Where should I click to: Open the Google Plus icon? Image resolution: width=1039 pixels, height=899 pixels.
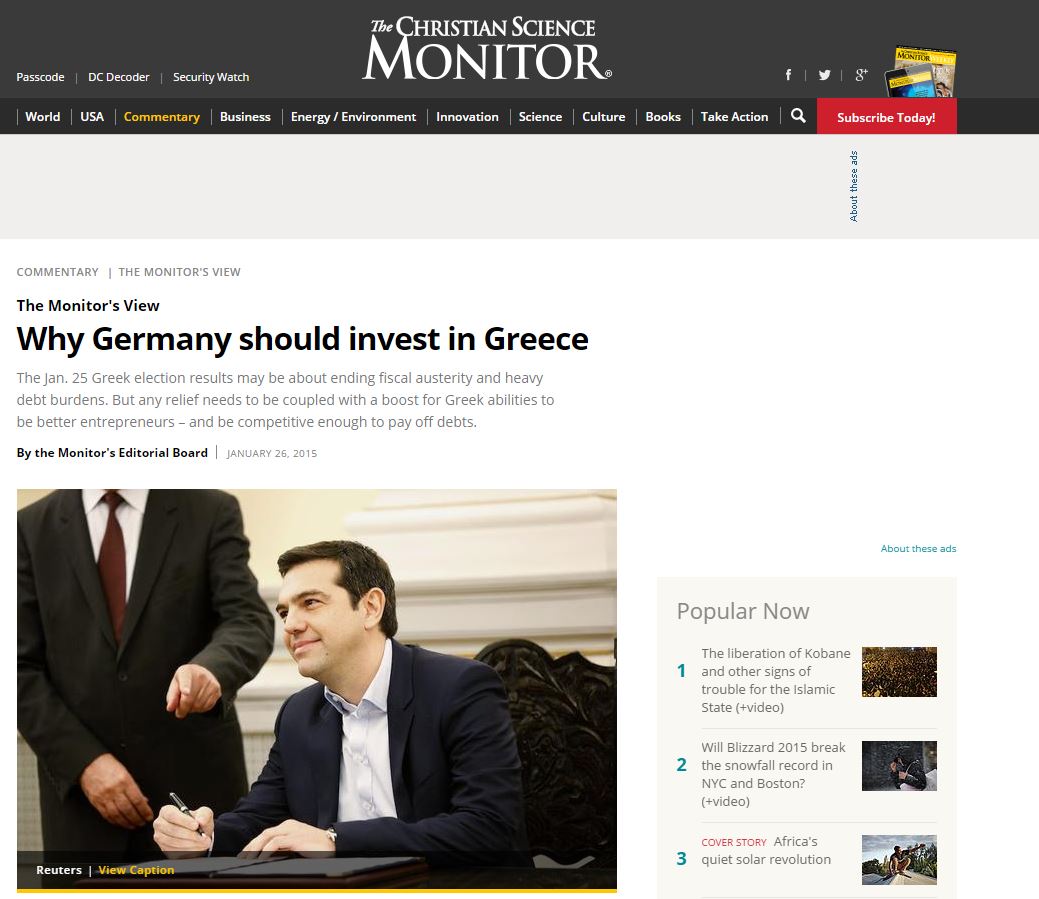pos(861,75)
